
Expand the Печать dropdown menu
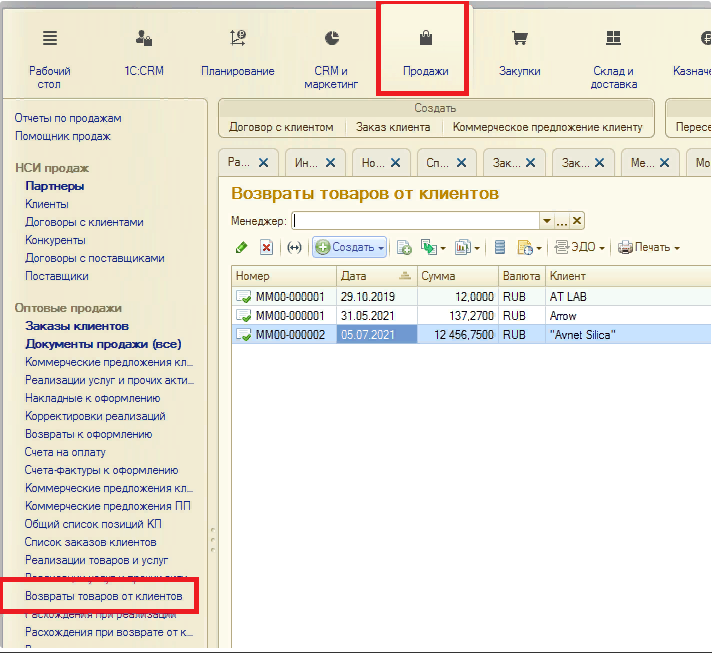pyautogui.click(x=649, y=247)
